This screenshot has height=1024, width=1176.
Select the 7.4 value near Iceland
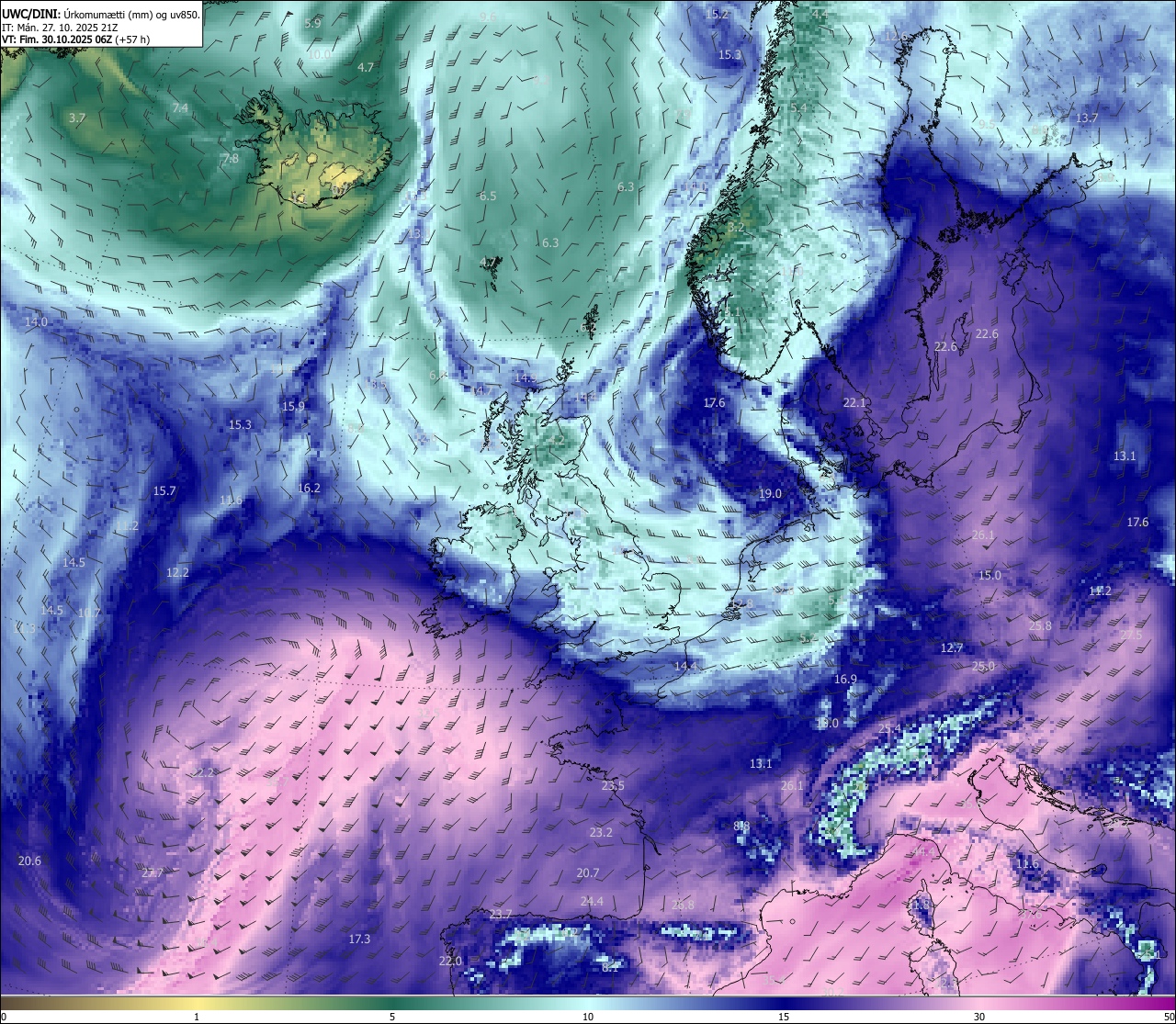(180, 107)
